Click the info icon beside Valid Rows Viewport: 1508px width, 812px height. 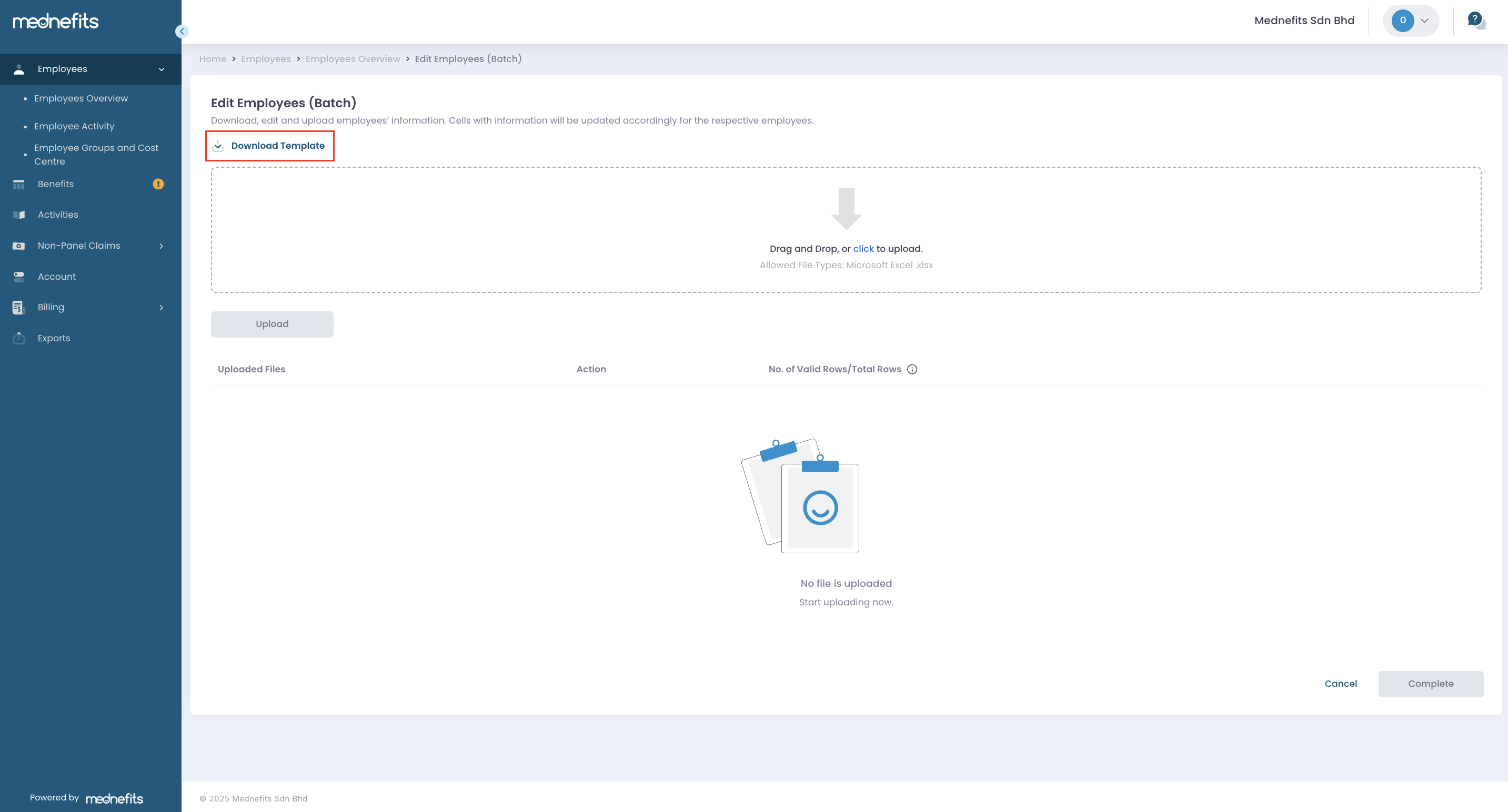[912, 369]
